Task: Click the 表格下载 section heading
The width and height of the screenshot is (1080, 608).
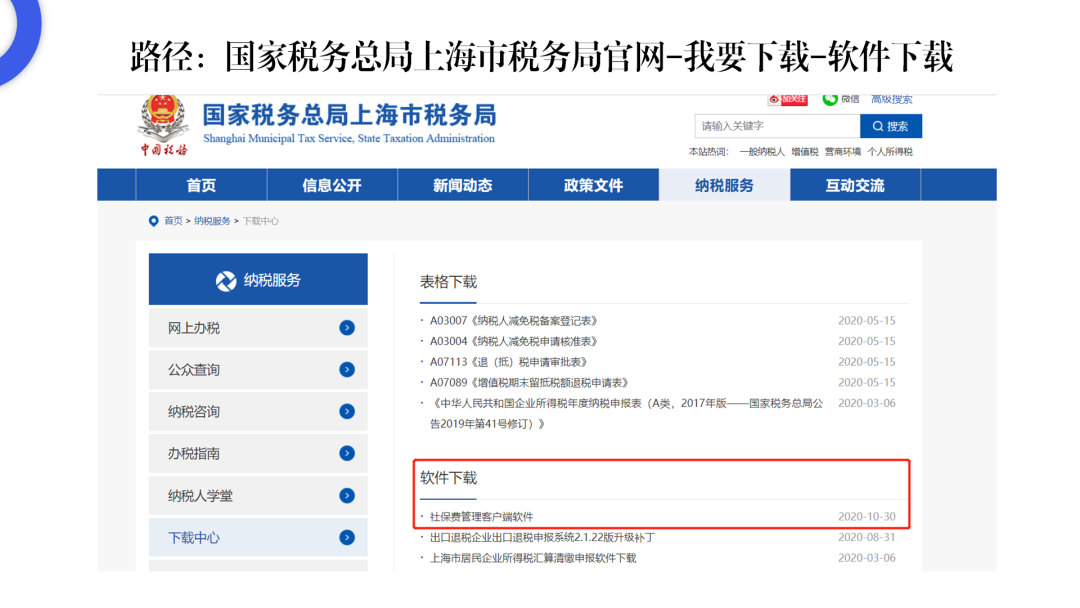Action: (x=448, y=282)
